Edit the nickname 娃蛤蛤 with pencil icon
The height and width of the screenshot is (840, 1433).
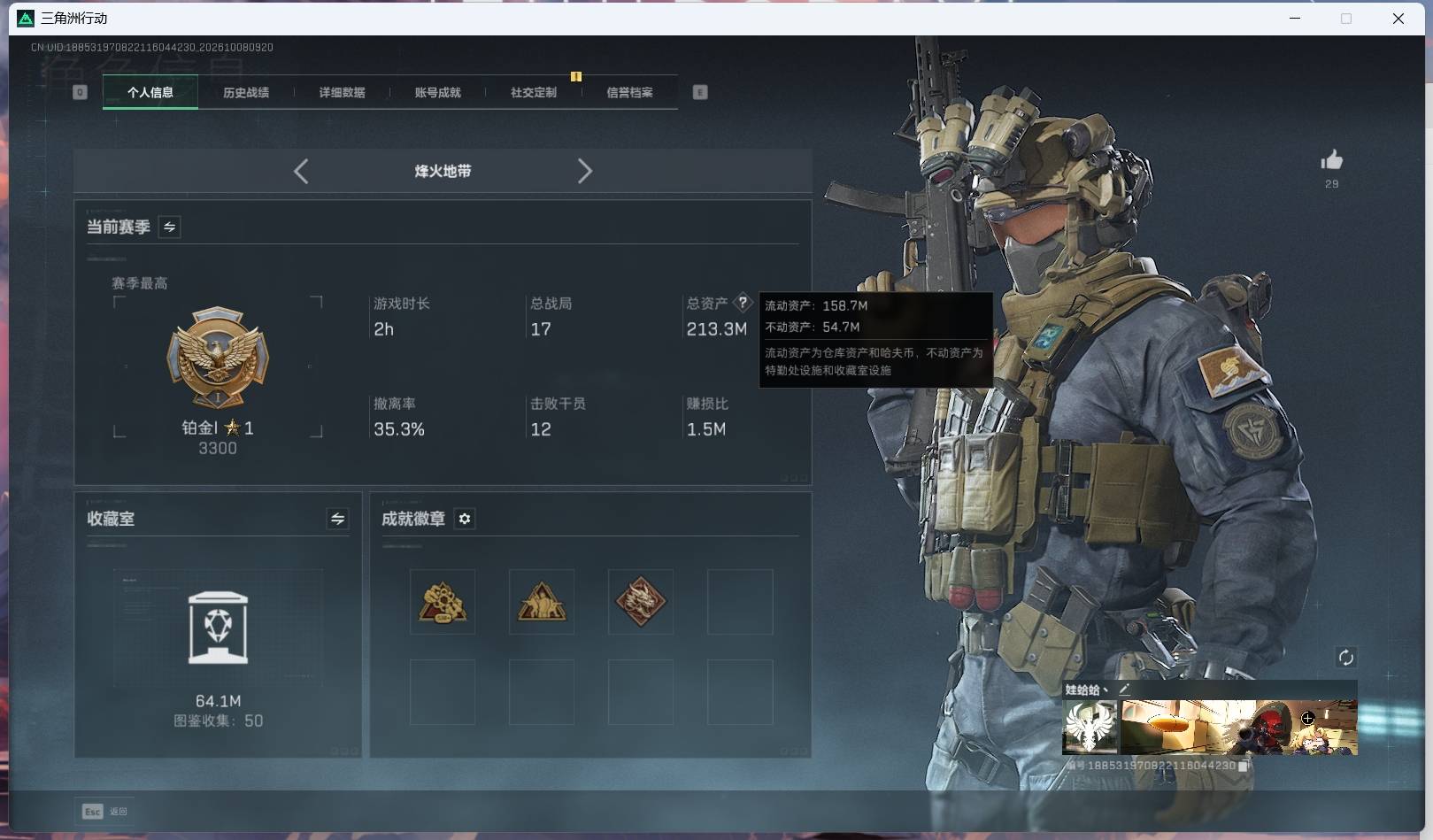click(1124, 689)
